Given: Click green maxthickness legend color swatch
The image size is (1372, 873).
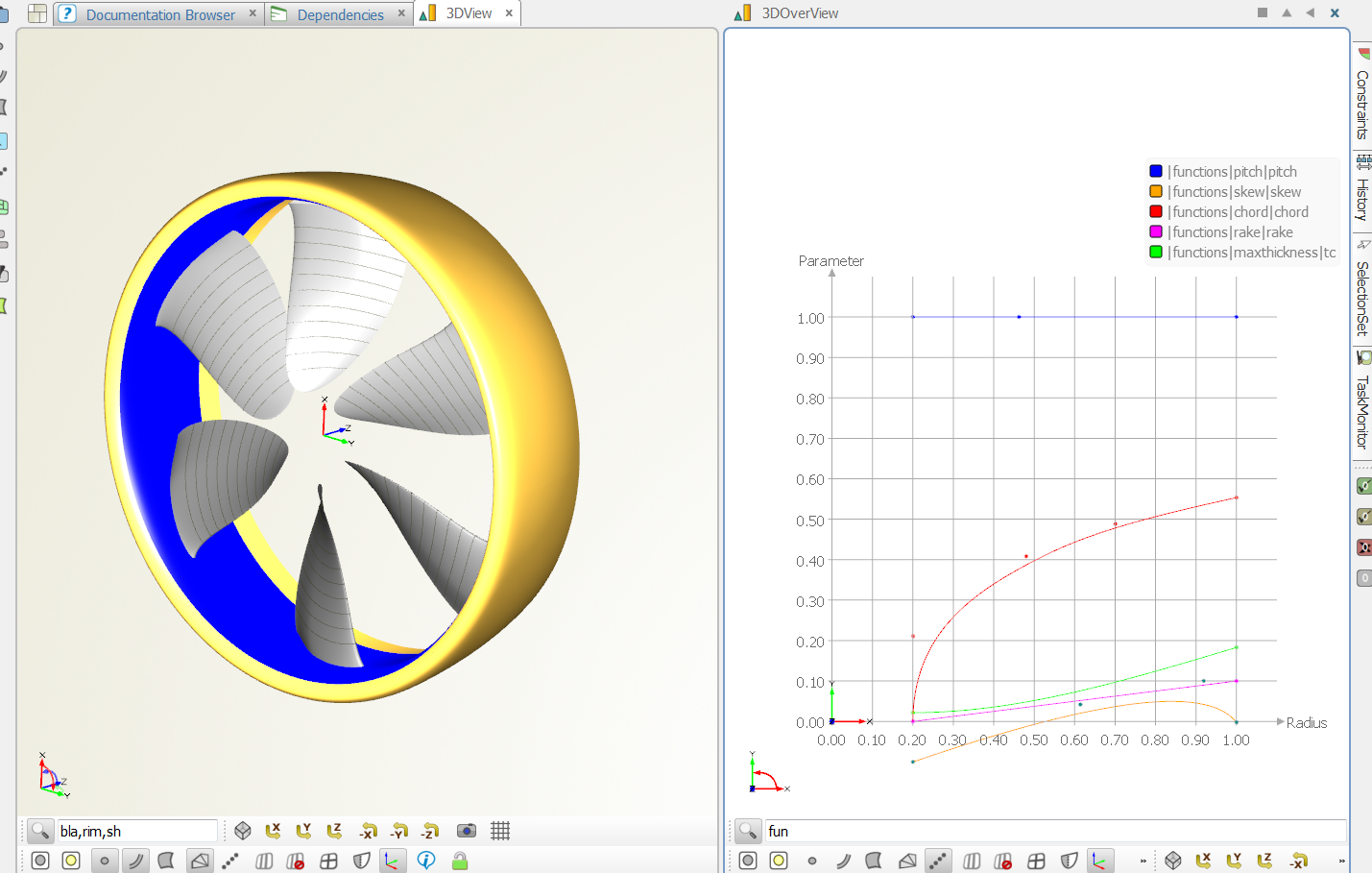Looking at the screenshot, I should click(1156, 252).
